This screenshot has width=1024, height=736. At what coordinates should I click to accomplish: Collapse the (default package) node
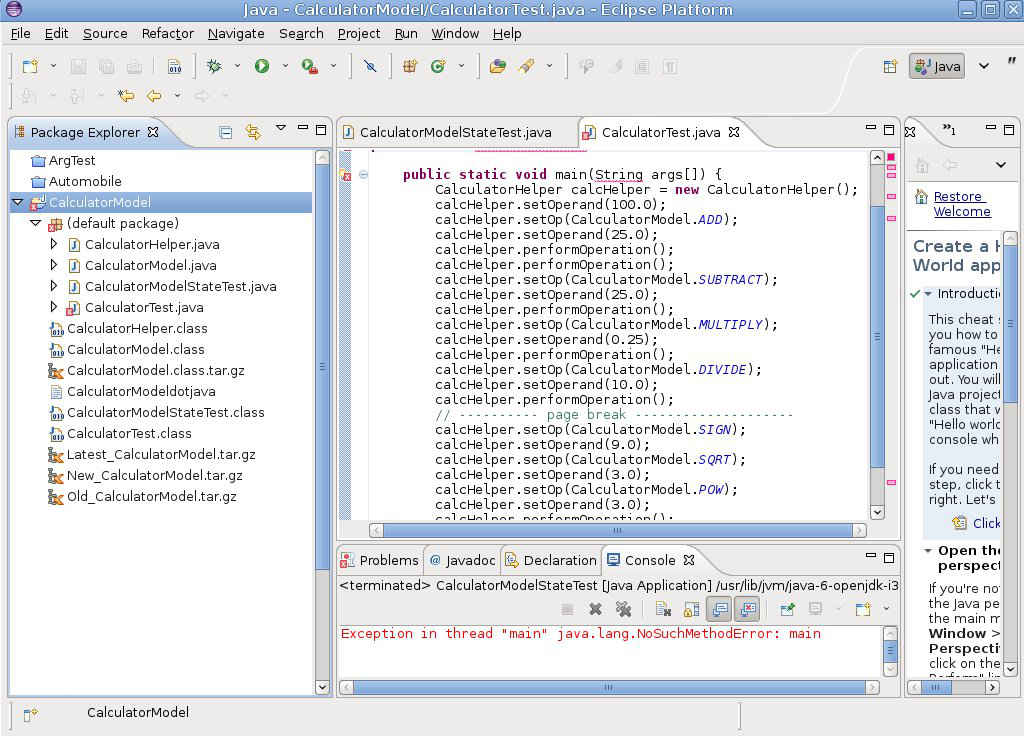click(36, 223)
